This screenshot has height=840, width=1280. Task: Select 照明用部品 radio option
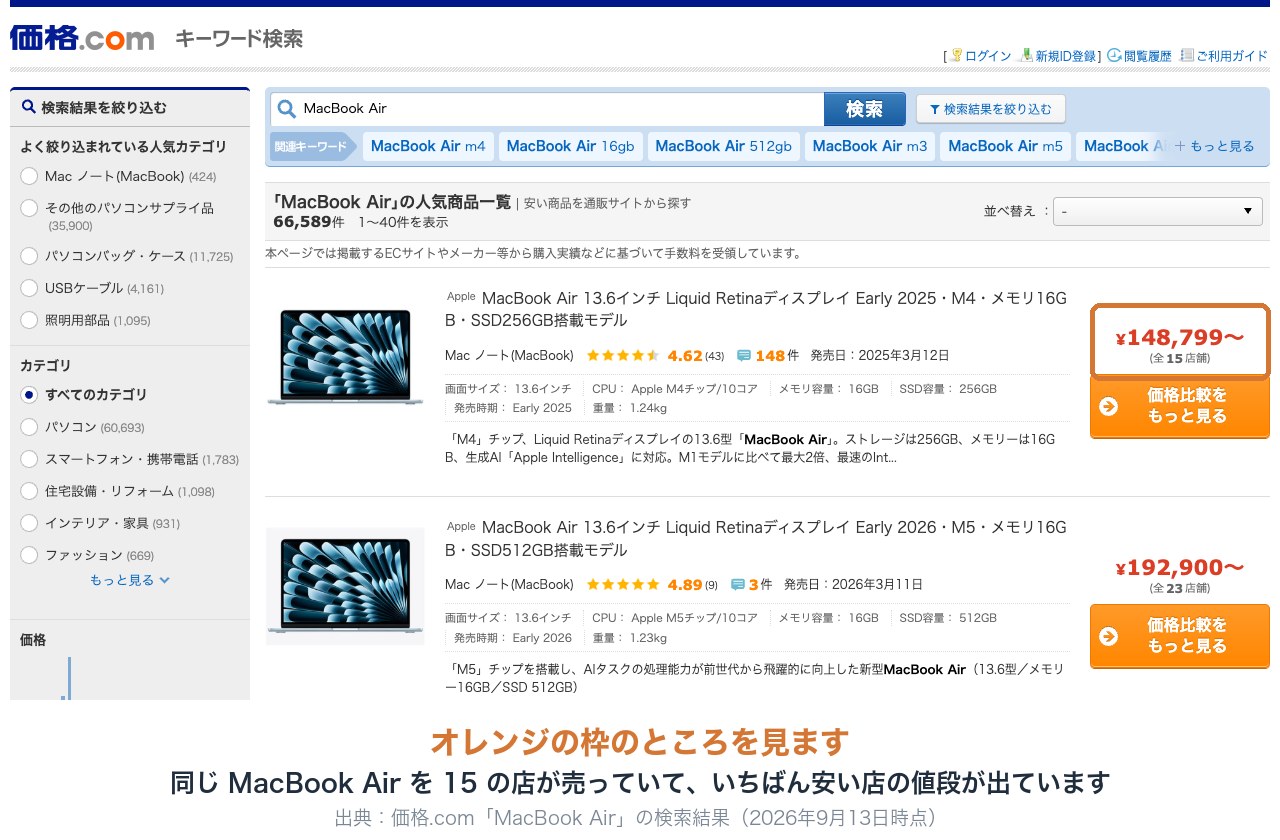29,320
